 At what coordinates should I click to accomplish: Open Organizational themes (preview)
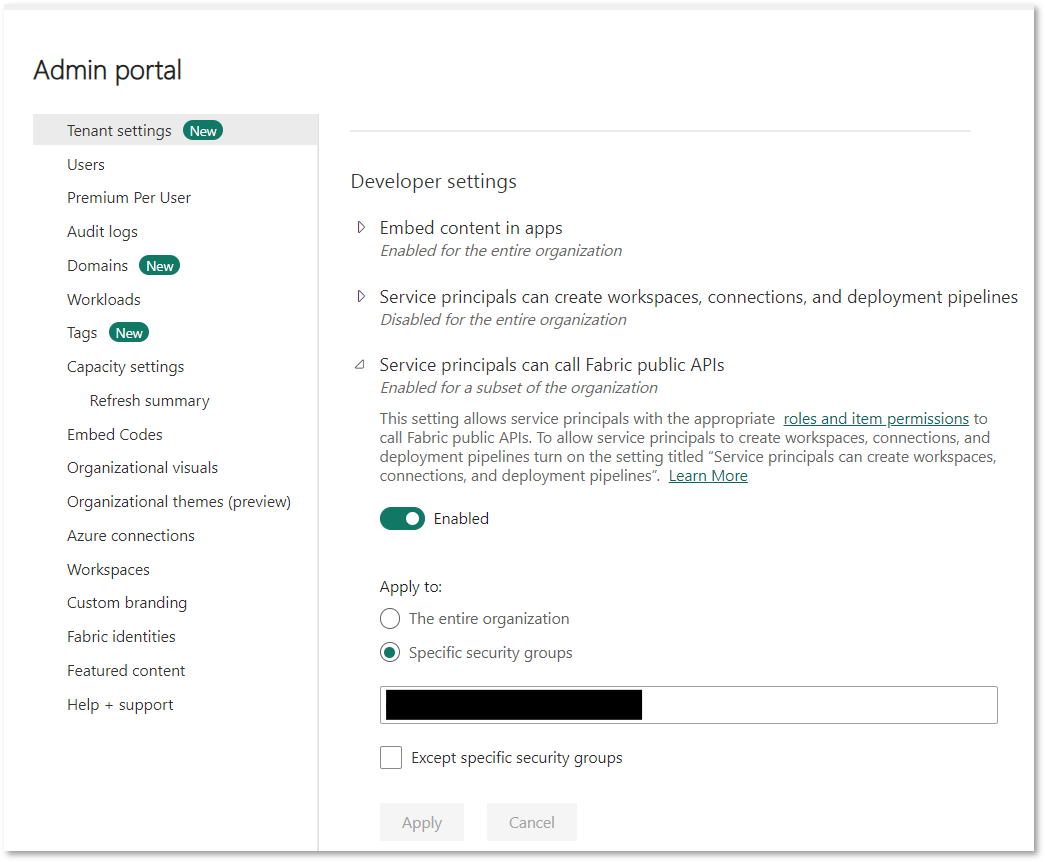(179, 502)
